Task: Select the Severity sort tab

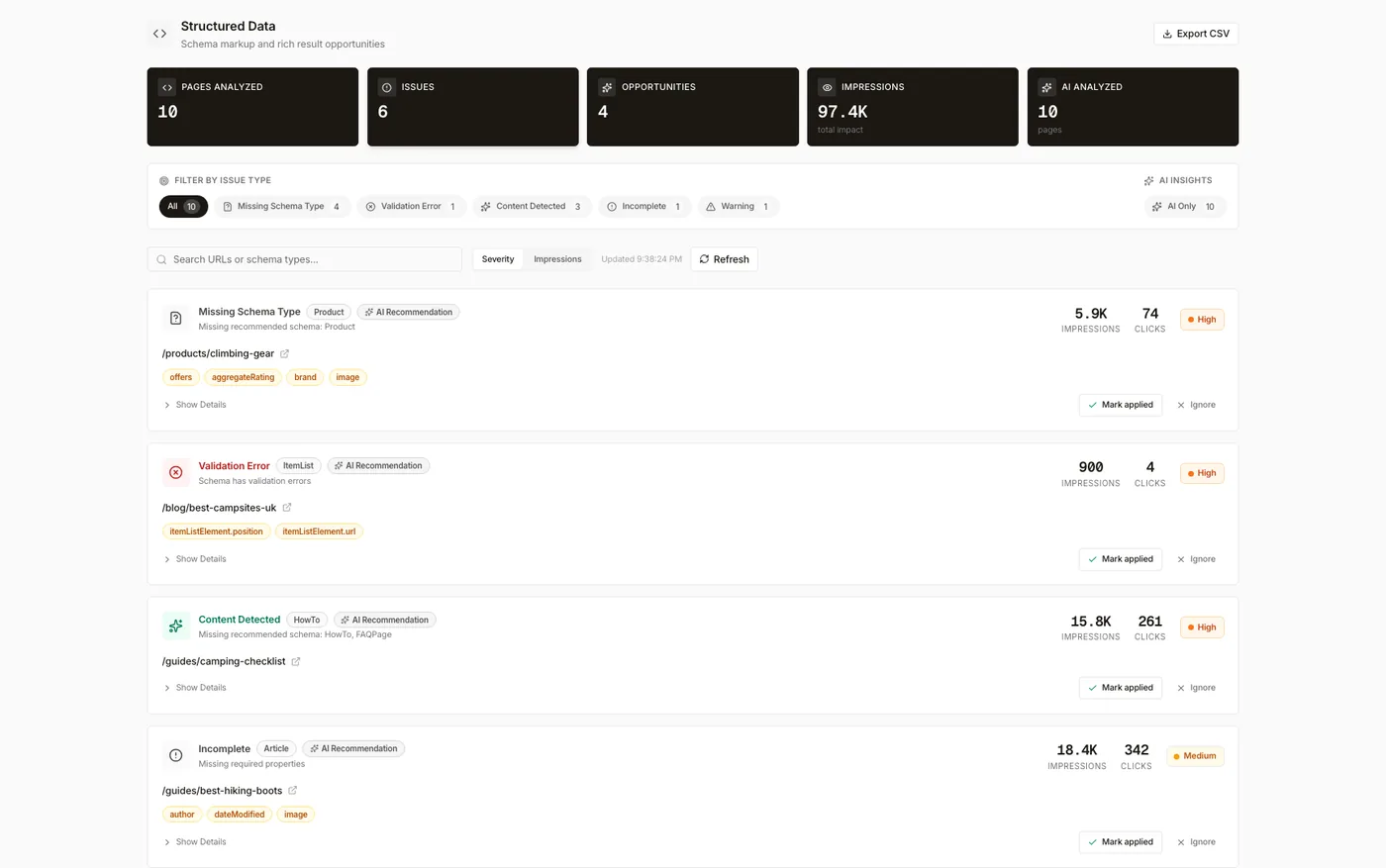Action: [x=498, y=259]
